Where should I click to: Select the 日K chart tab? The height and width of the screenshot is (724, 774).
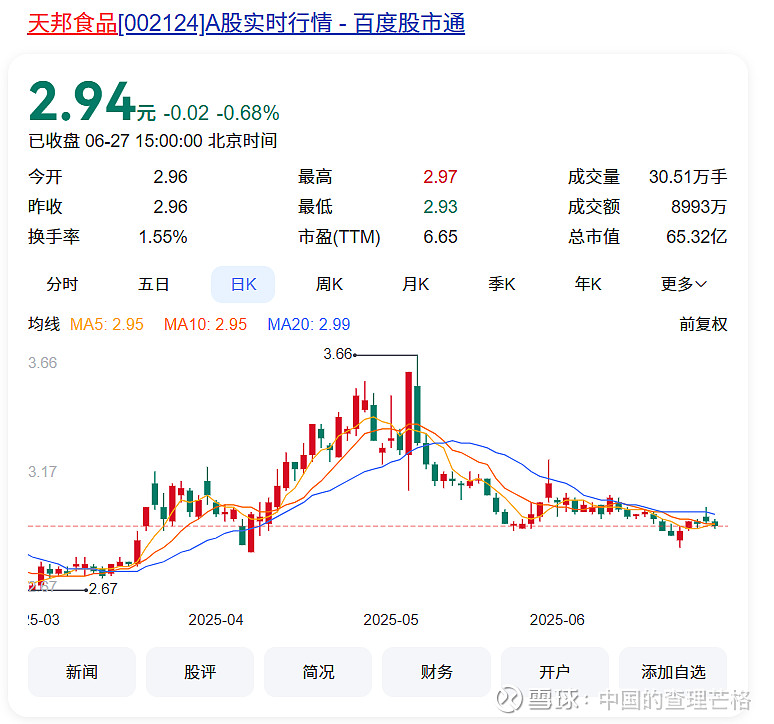243,284
